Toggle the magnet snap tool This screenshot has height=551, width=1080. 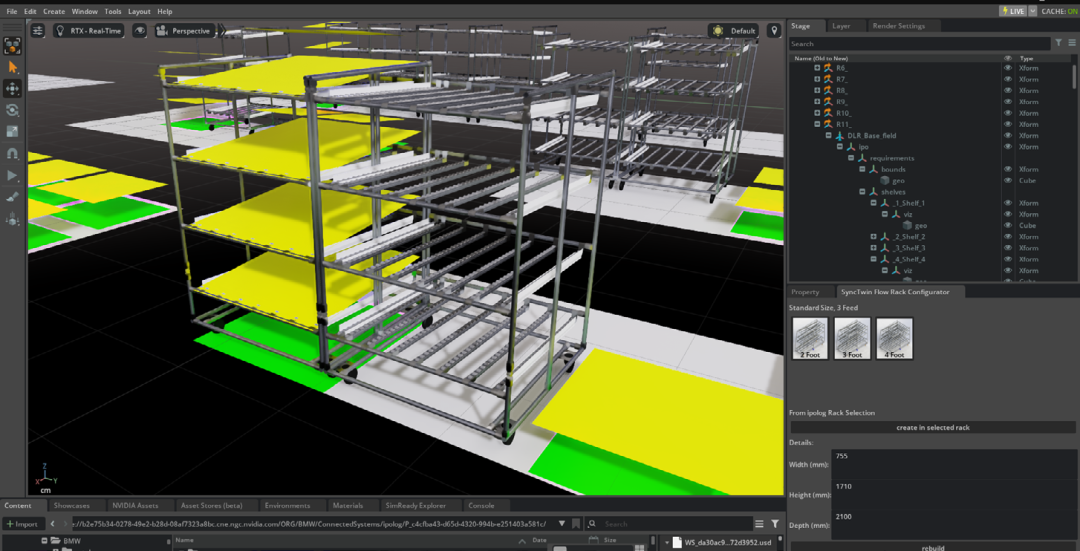click(x=12, y=154)
